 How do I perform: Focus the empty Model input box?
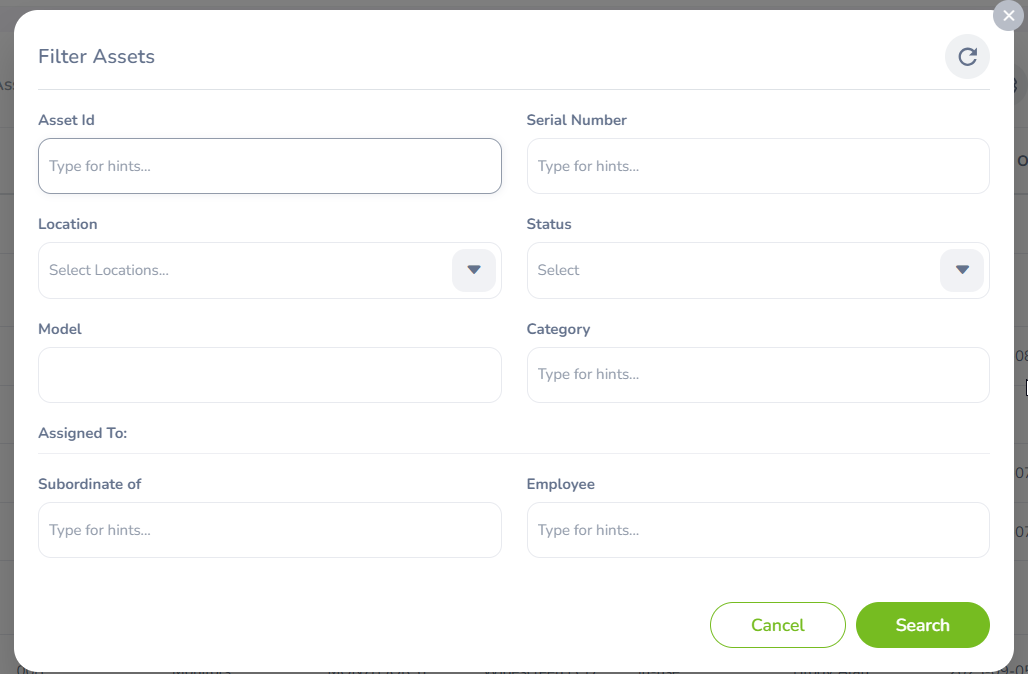(x=269, y=375)
